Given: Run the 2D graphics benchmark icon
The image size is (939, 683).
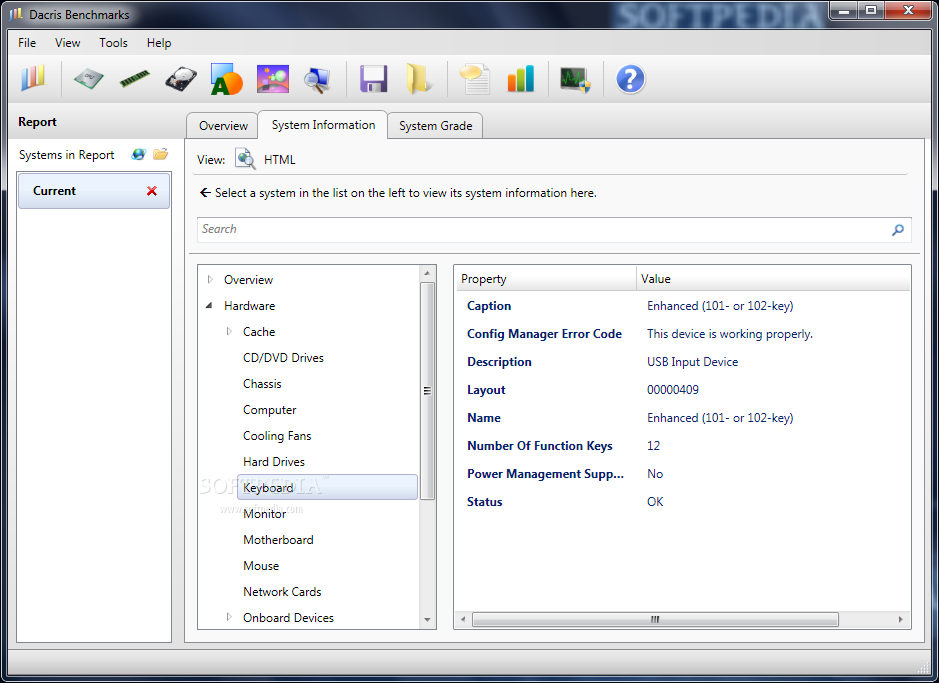Looking at the screenshot, I should click(x=226, y=79).
